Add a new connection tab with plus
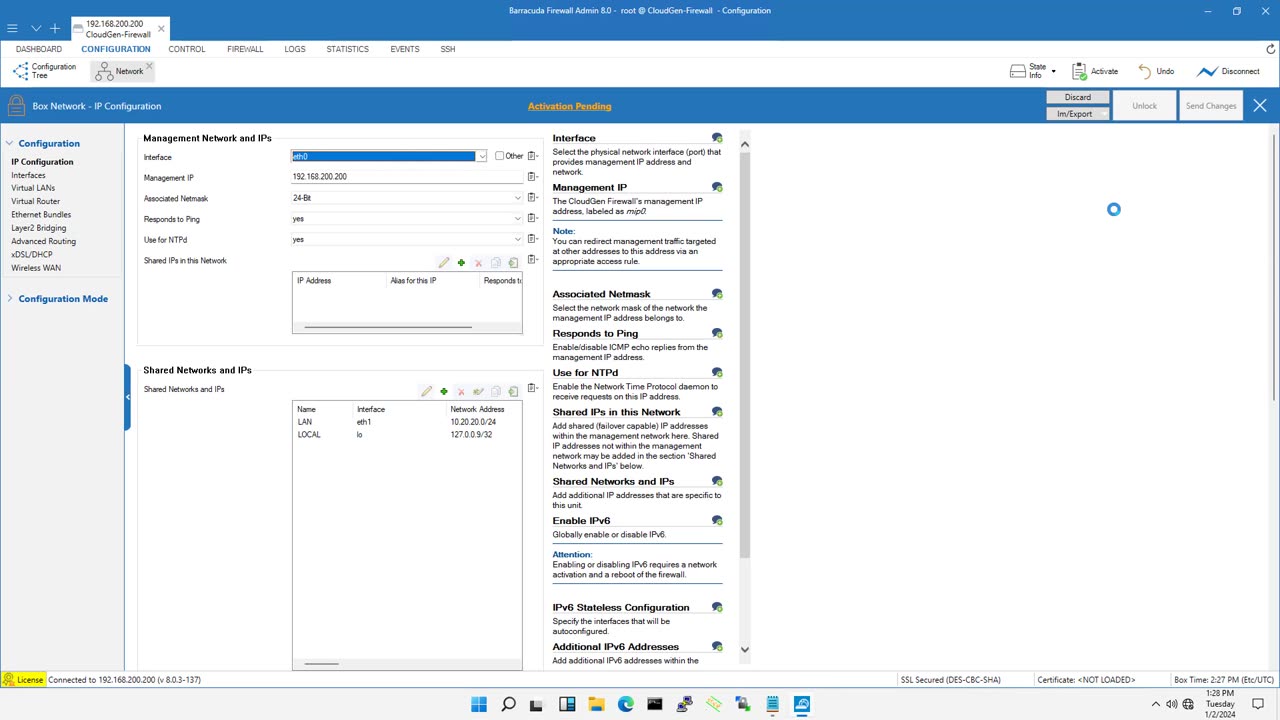The height and width of the screenshot is (720, 1280). pos(55,28)
